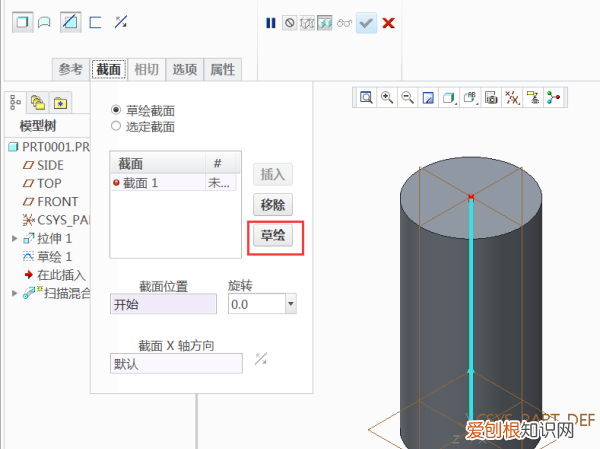Click the 草绘 button
The width and height of the screenshot is (600, 449).
coord(273,235)
